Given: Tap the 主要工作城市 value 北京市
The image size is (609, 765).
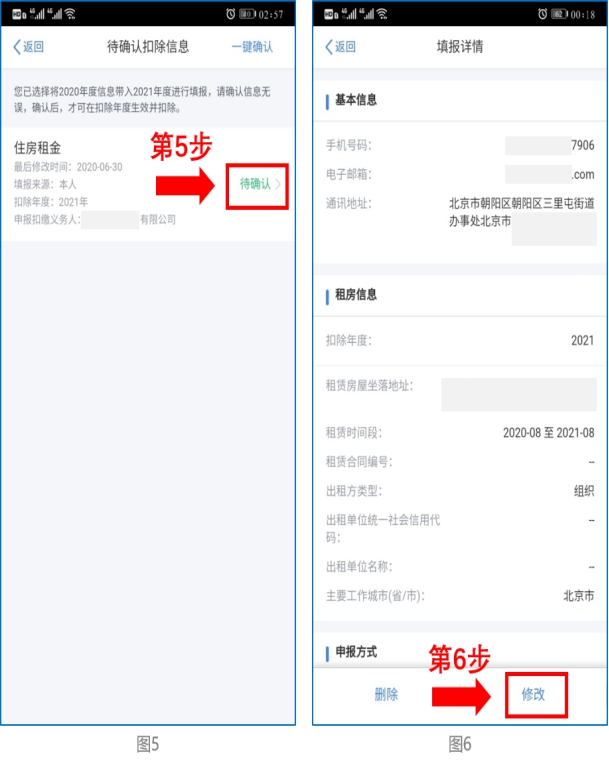Looking at the screenshot, I should 579,596.
